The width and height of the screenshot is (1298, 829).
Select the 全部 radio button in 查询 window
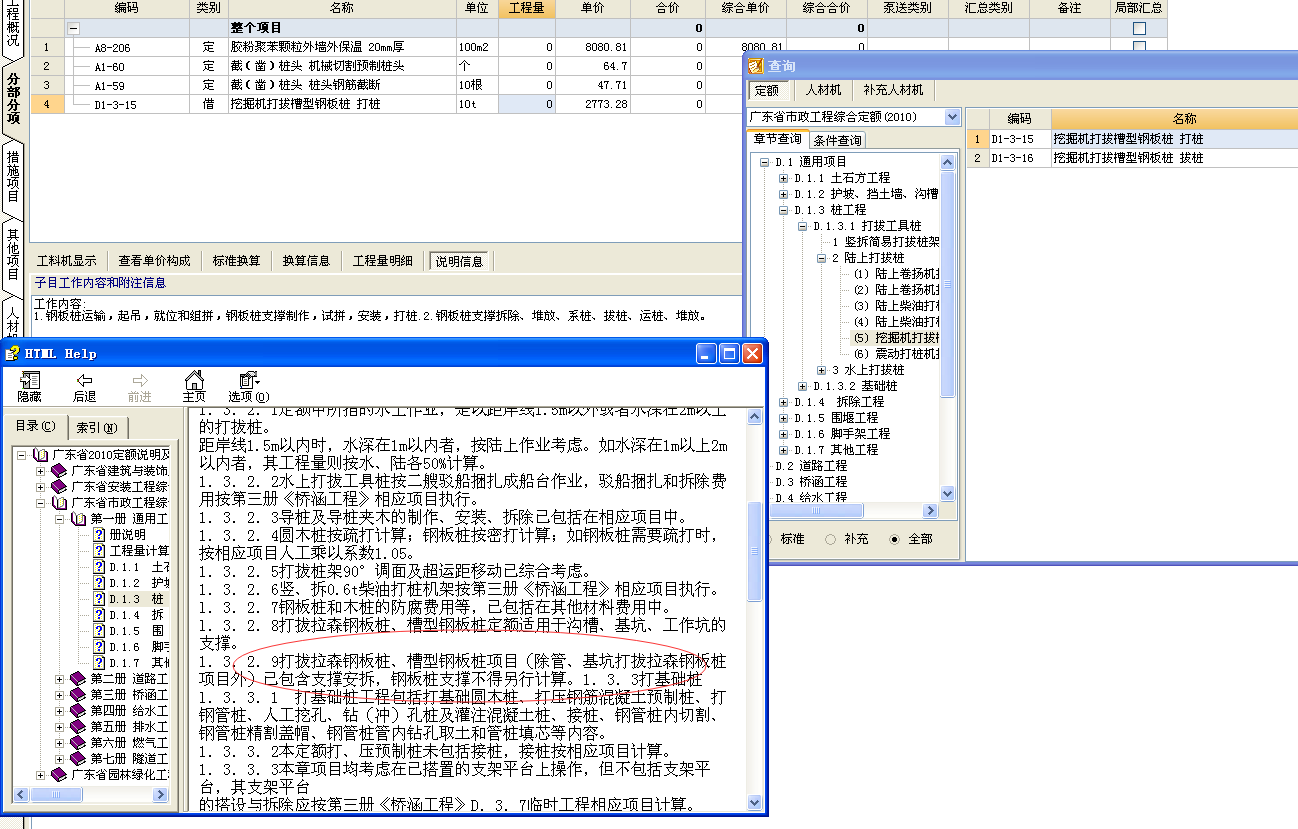pyautogui.click(x=895, y=539)
